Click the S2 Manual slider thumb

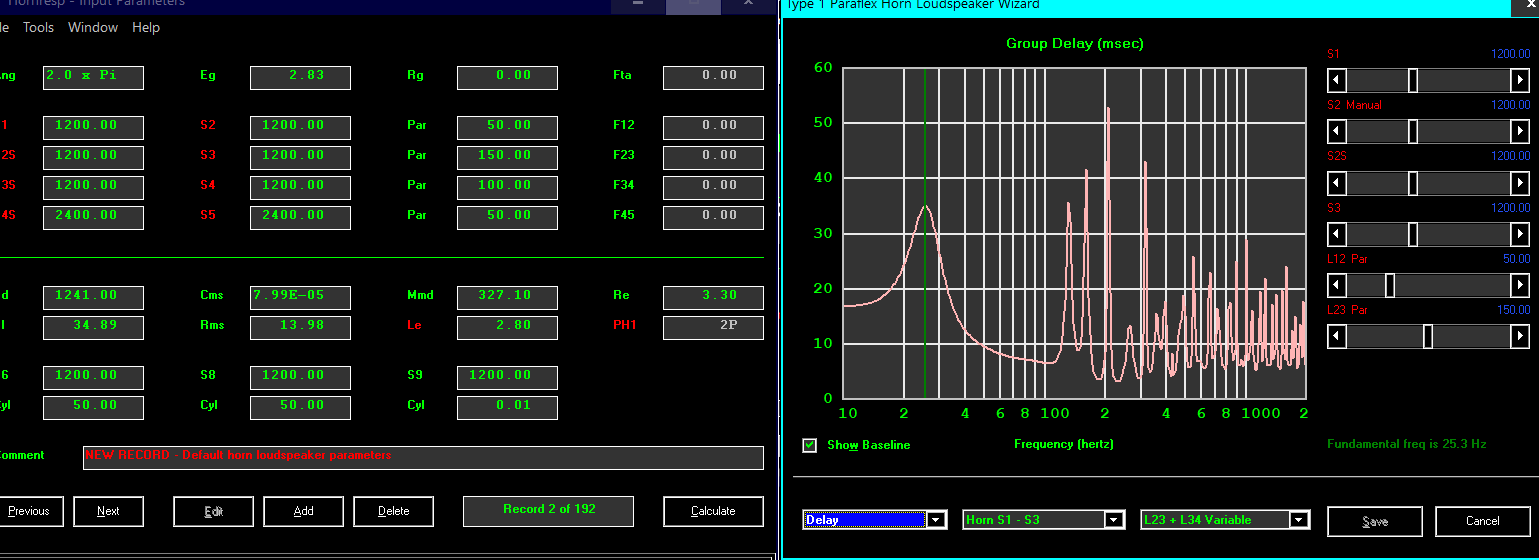(x=1413, y=130)
